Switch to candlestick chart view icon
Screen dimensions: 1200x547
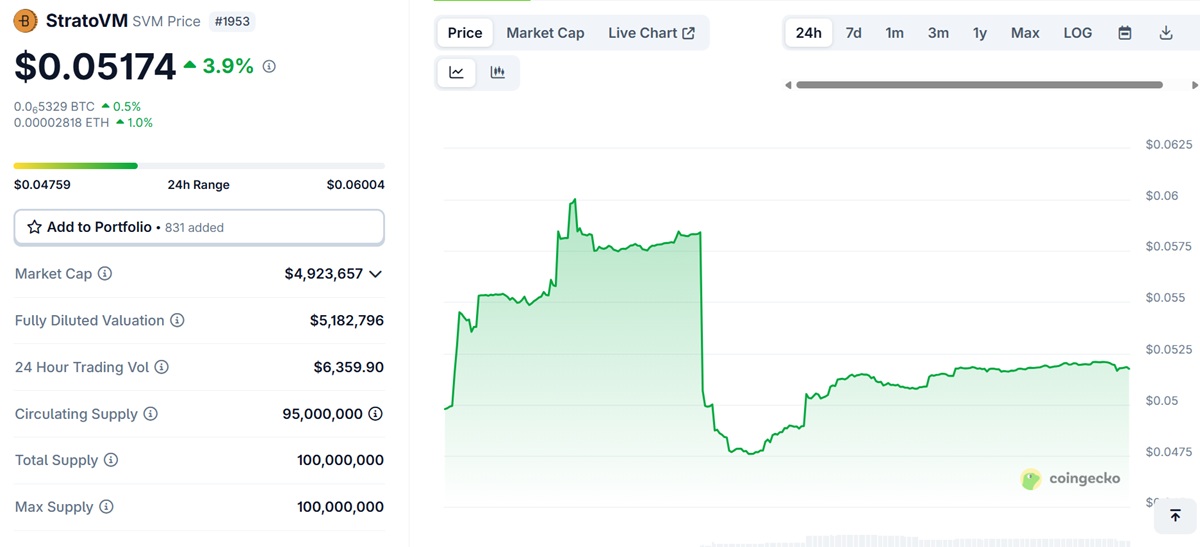497,72
